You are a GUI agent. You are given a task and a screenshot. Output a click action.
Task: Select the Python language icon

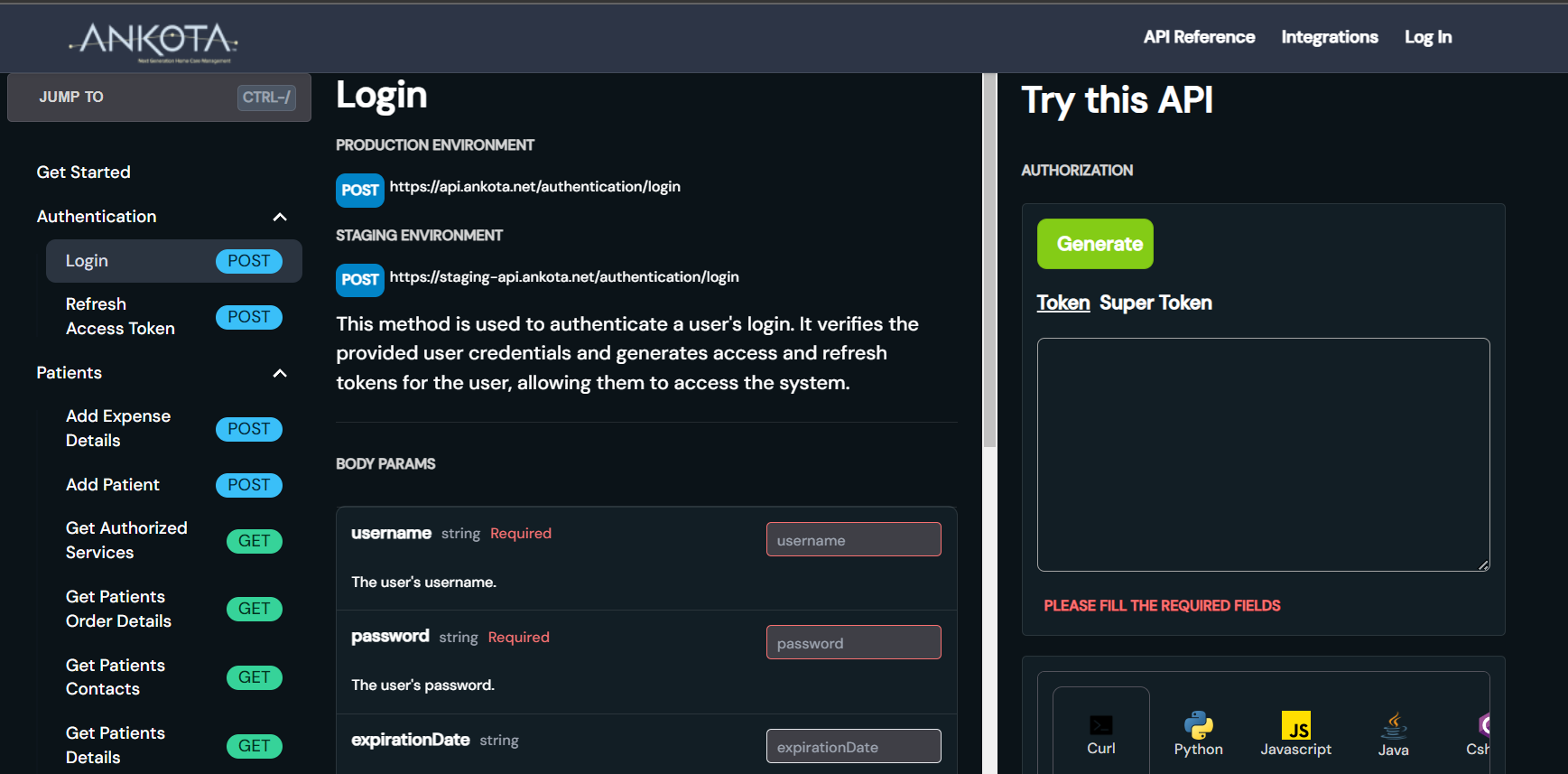point(1198,733)
